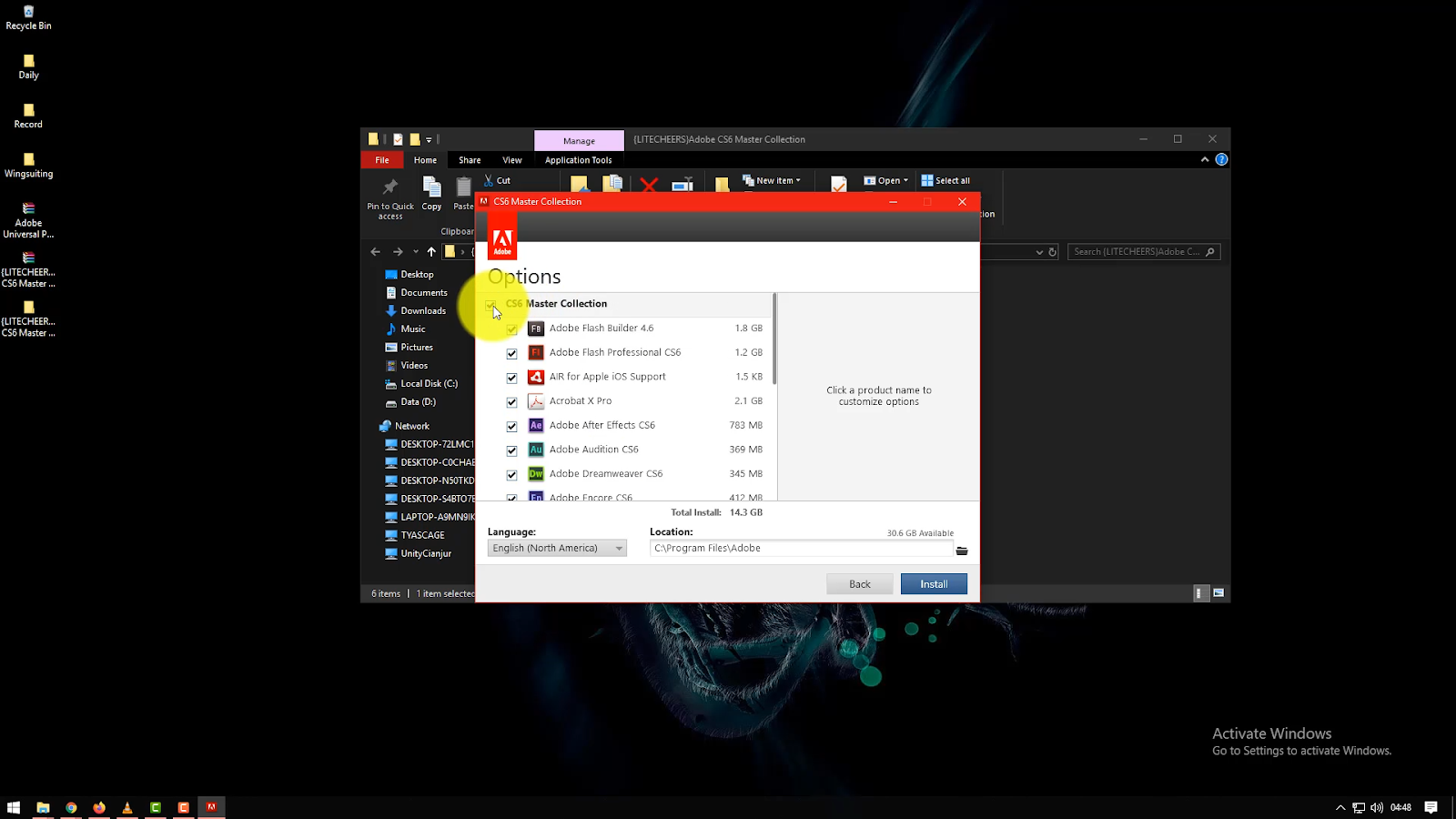This screenshot has height=819, width=1456.
Task: Open the New item dropdown
Action: pos(772,180)
